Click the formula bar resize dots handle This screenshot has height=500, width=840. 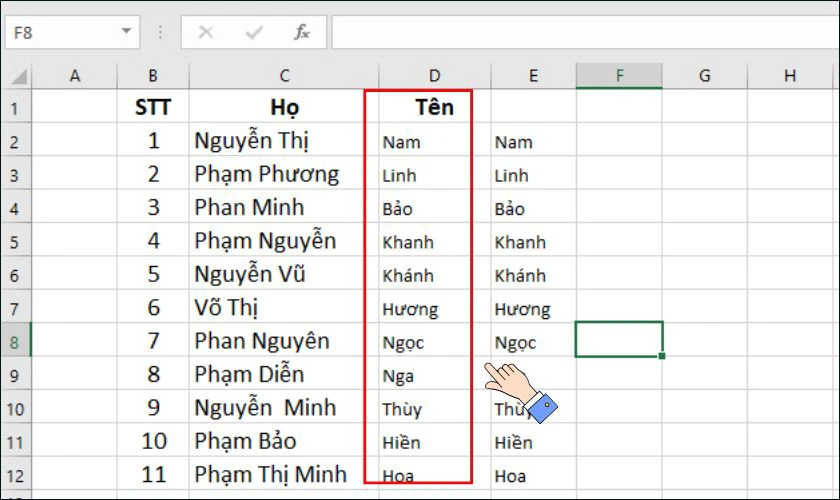[x=160, y=32]
